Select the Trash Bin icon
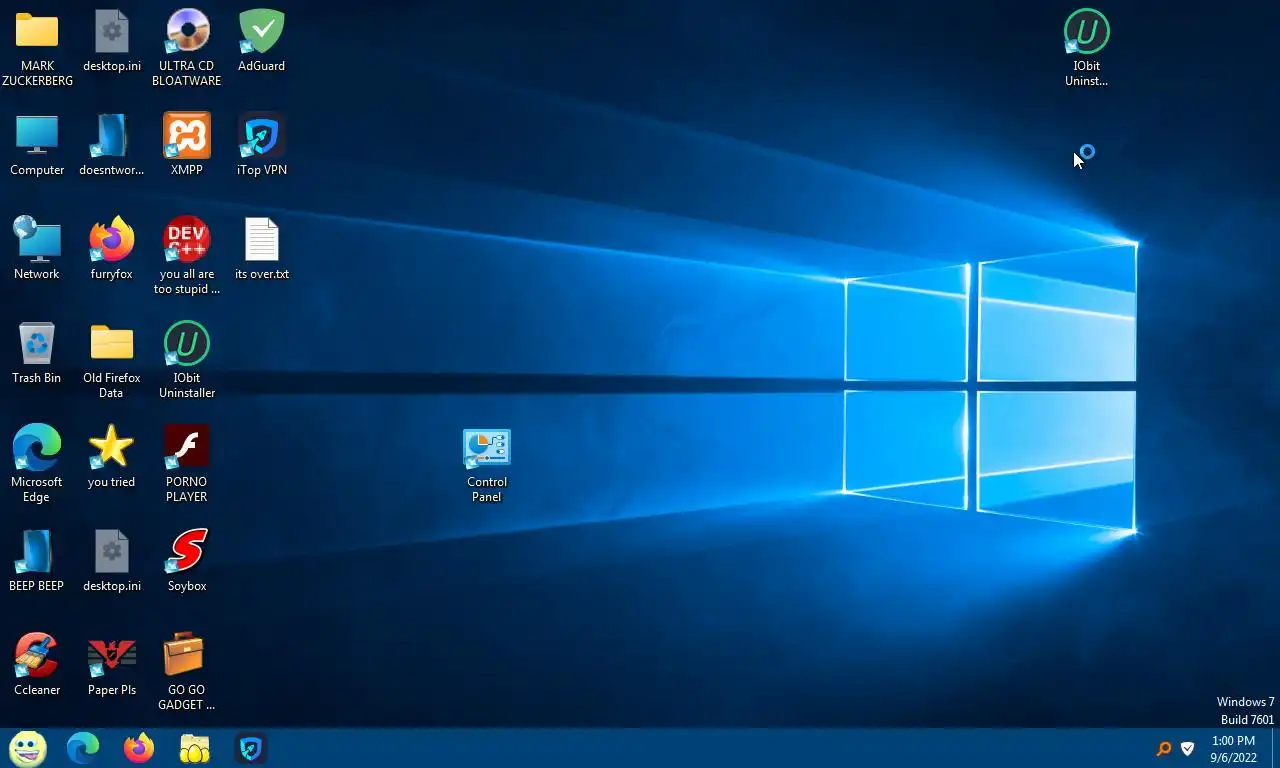1280x768 pixels. pos(37,344)
